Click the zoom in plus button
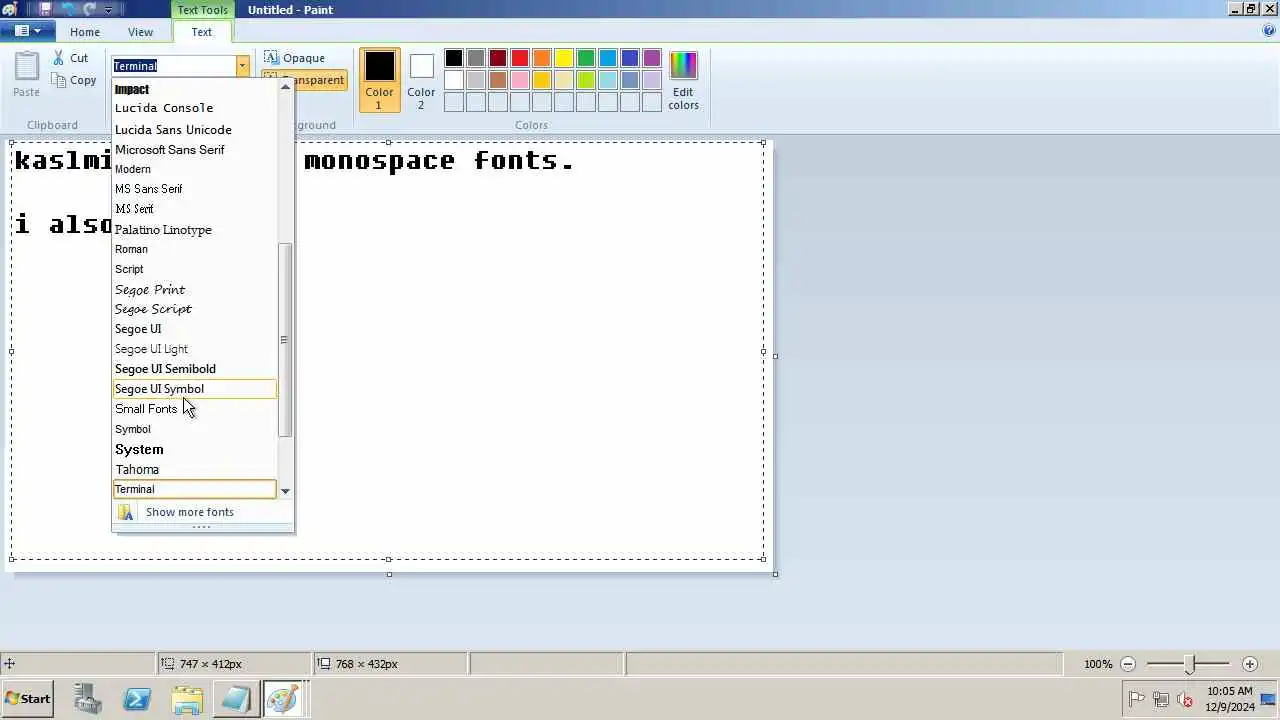This screenshot has height=720, width=1280. pos(1249,664)
